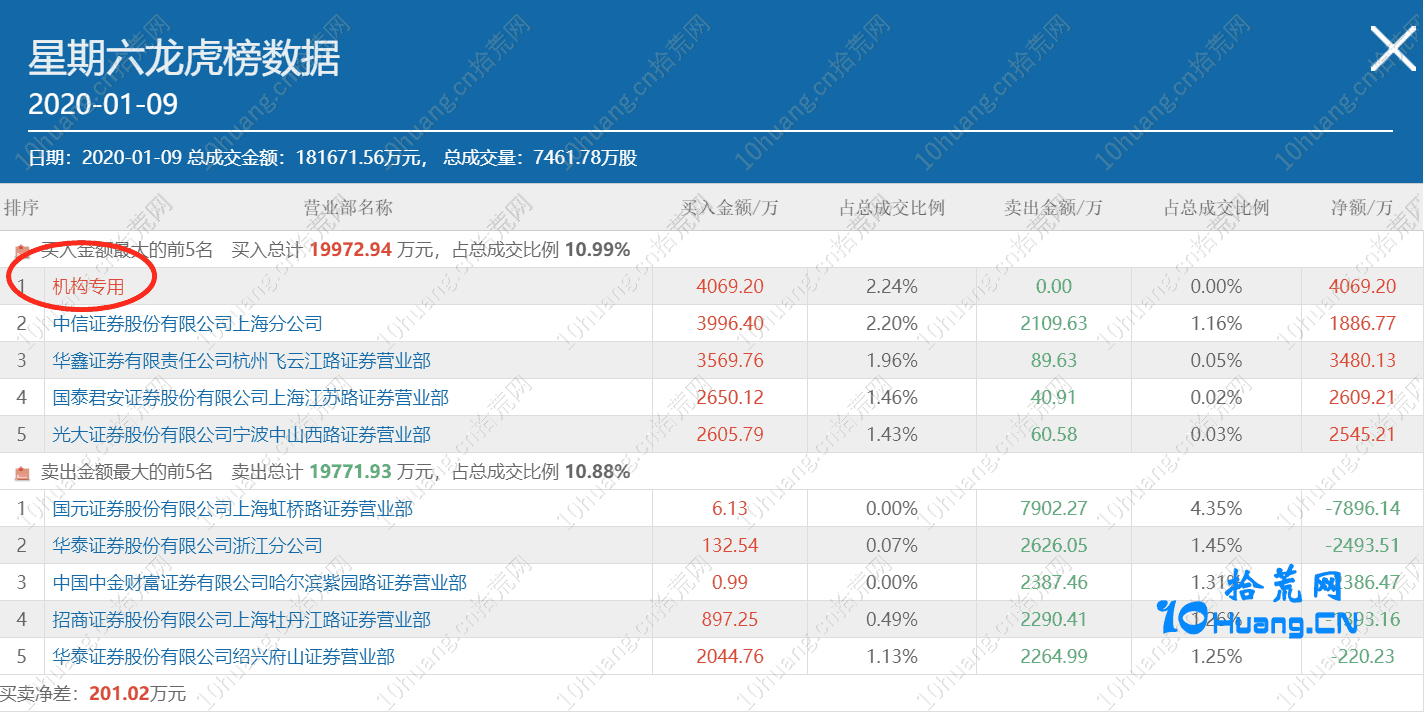Select the sell amount 2387.46 cell

click(x=1053, y=583)
